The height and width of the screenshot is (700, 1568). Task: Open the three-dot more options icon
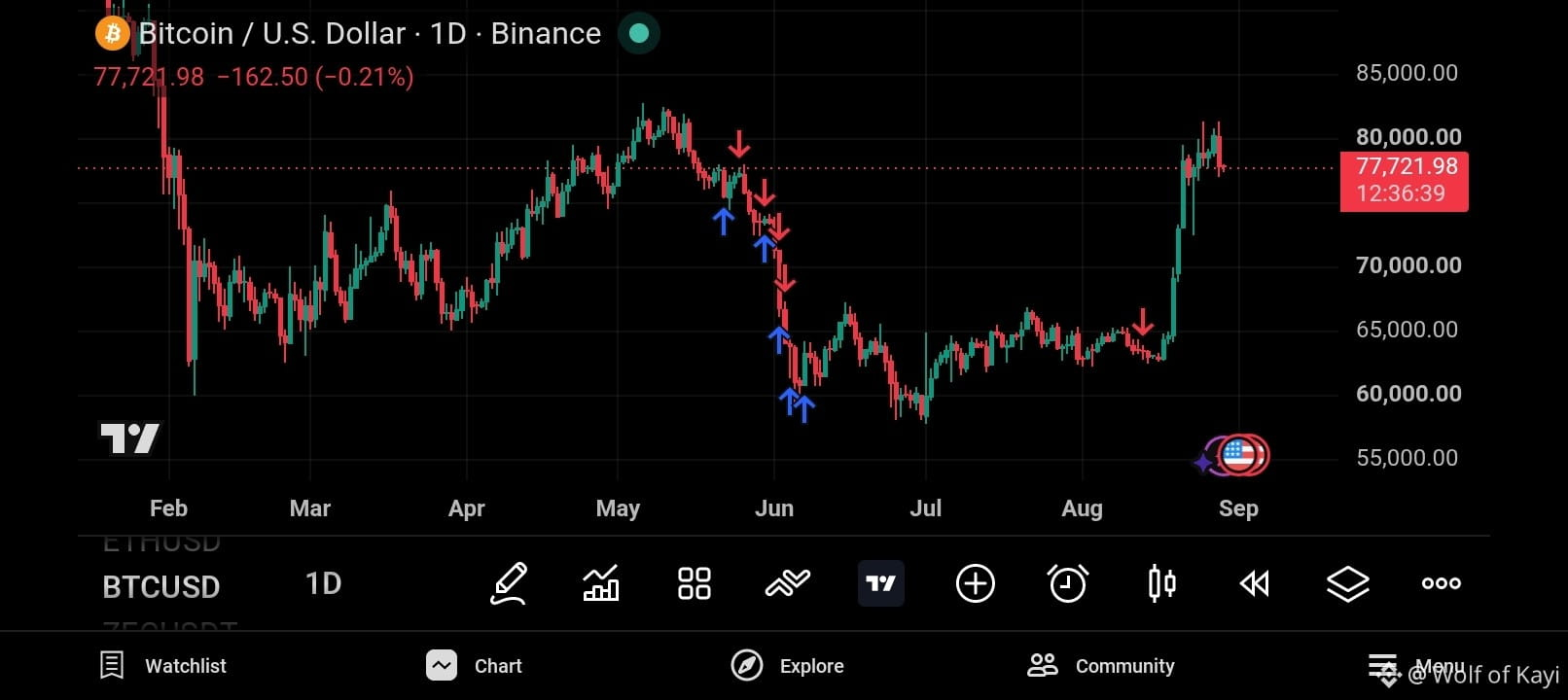(1442, 583)
